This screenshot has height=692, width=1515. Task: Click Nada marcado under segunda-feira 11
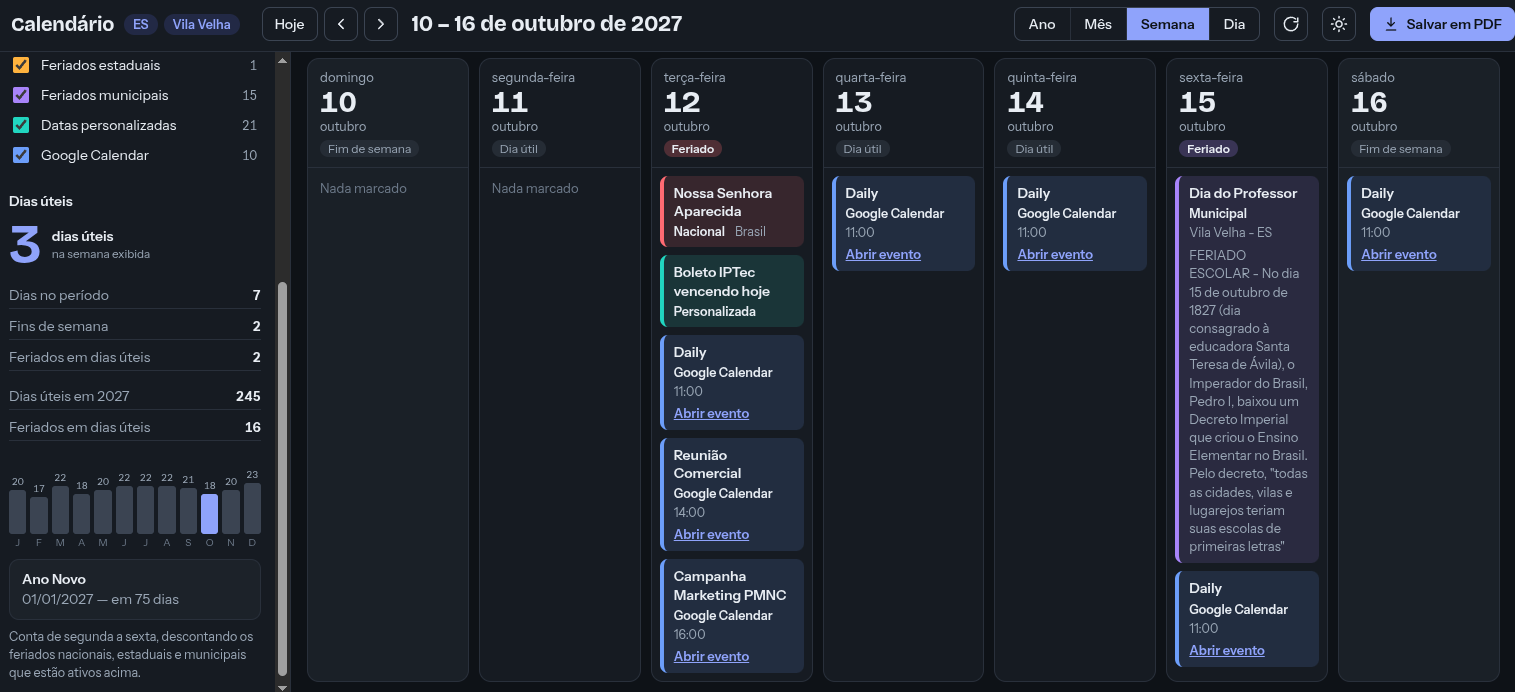point(535,188)
